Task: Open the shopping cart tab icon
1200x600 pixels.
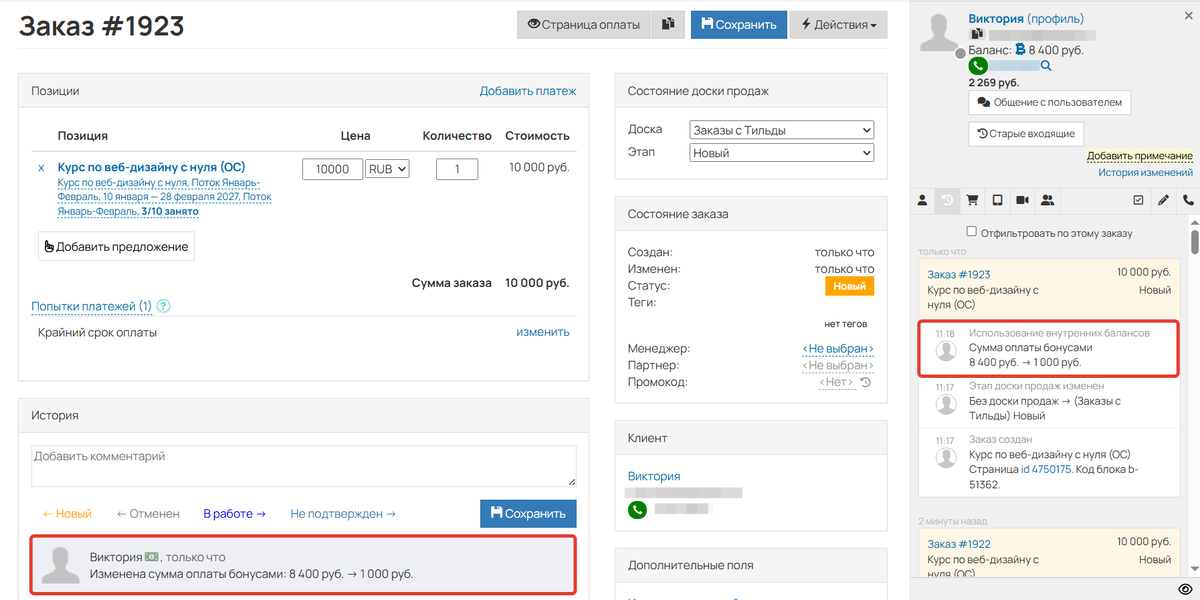Action: (972, 200)
